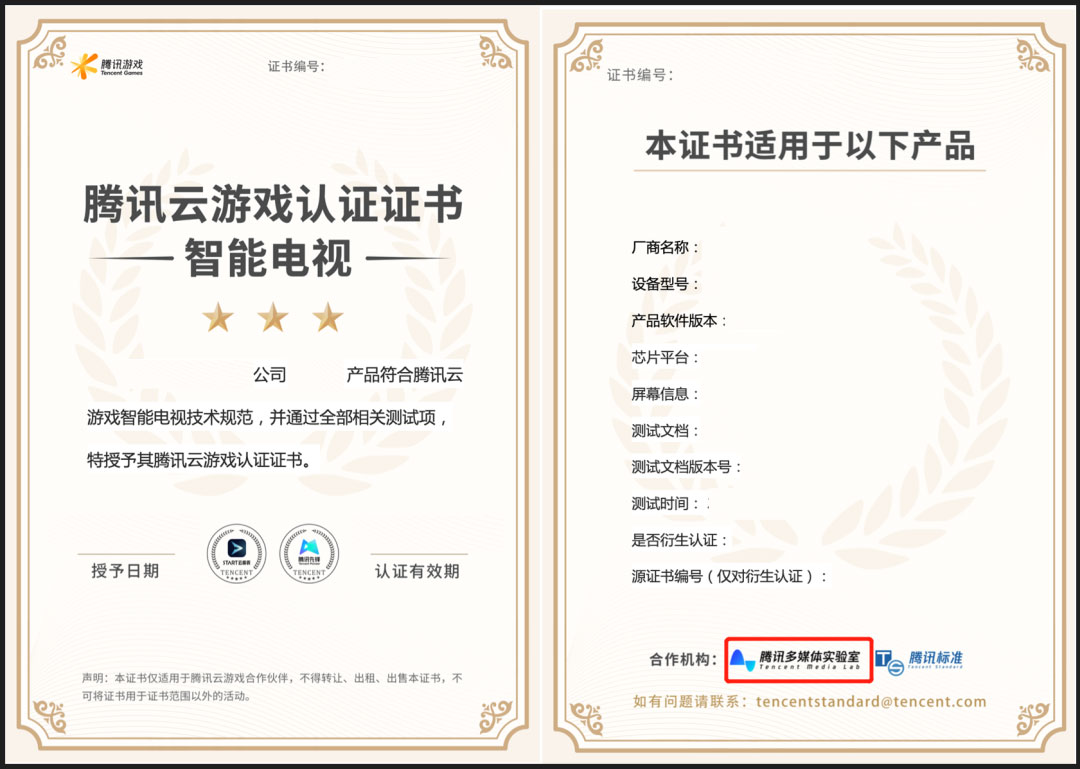1080x769 pixels.
Task: Click the START cloud gaming badge
Action: point(237,553)
